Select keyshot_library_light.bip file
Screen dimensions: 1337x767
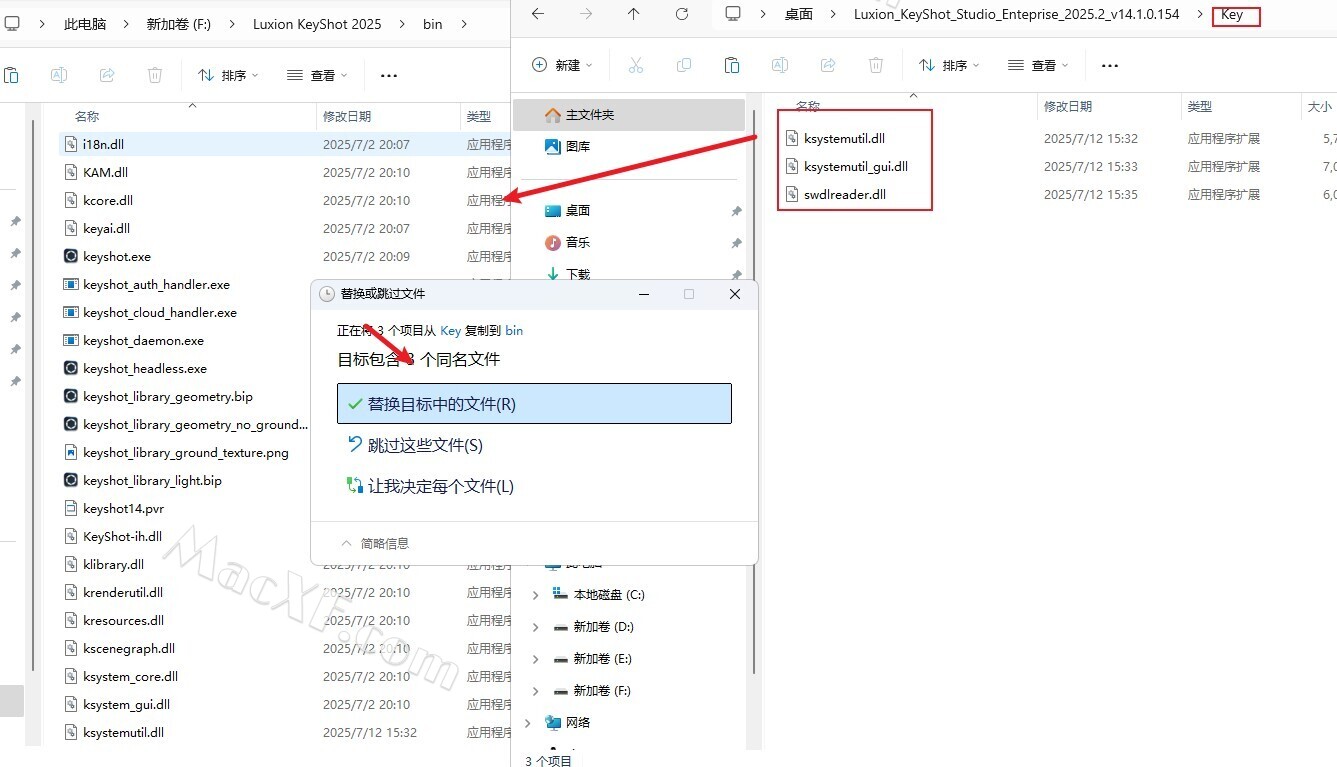152,480
